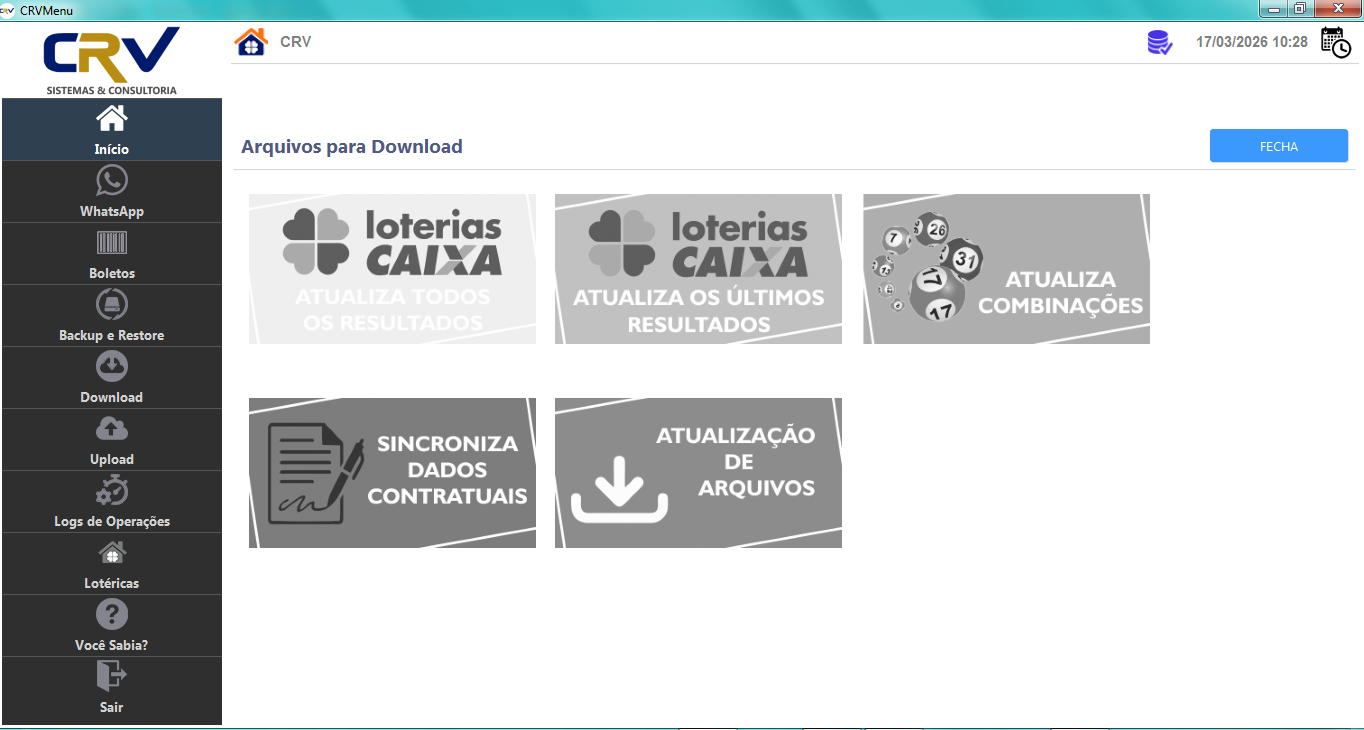The image size is (1364, 730).
Task: Open the Boletos barcode icon
Action: click(x=111, y=243)
